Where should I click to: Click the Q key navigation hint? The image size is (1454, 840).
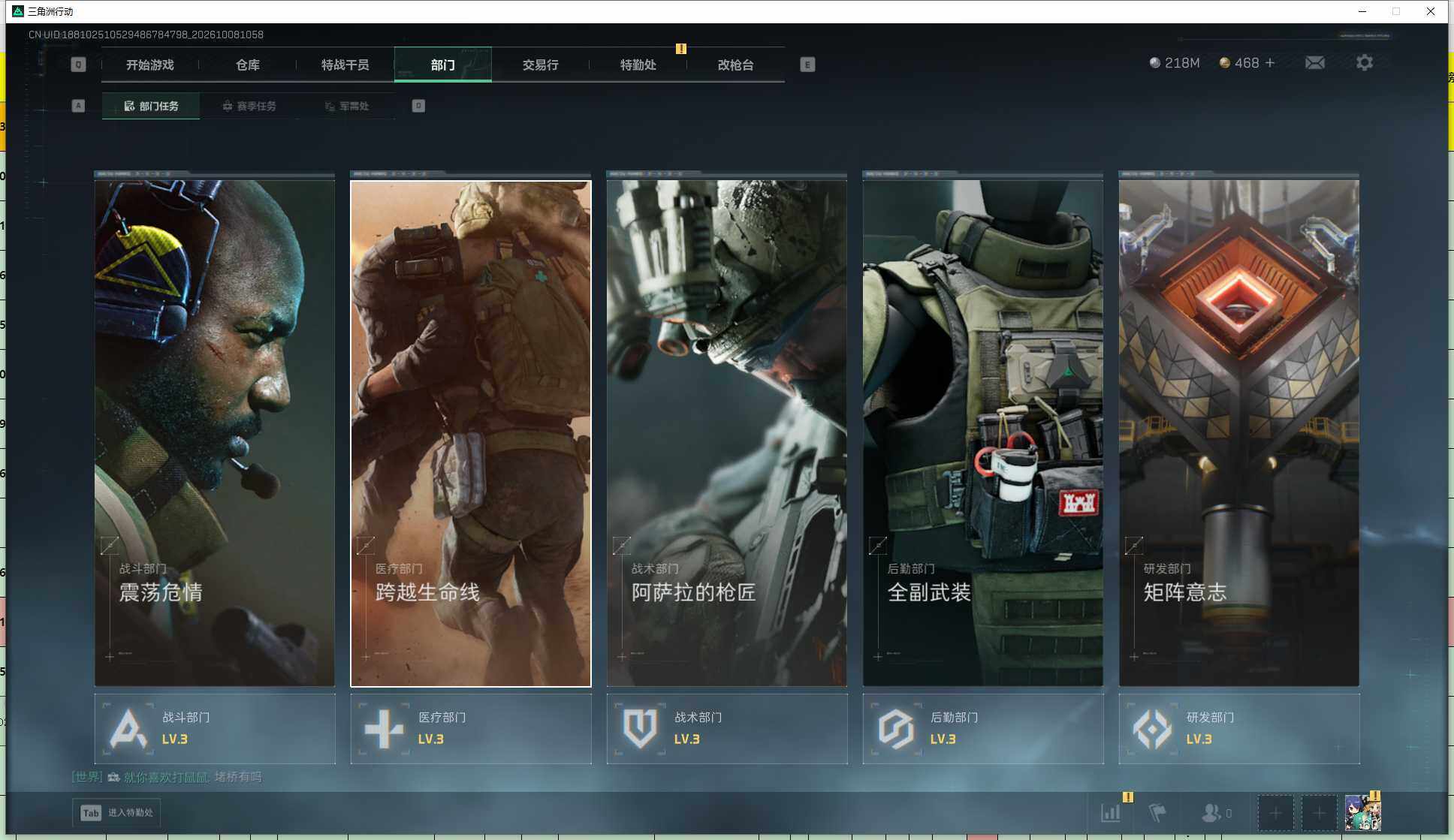[78, 65]
